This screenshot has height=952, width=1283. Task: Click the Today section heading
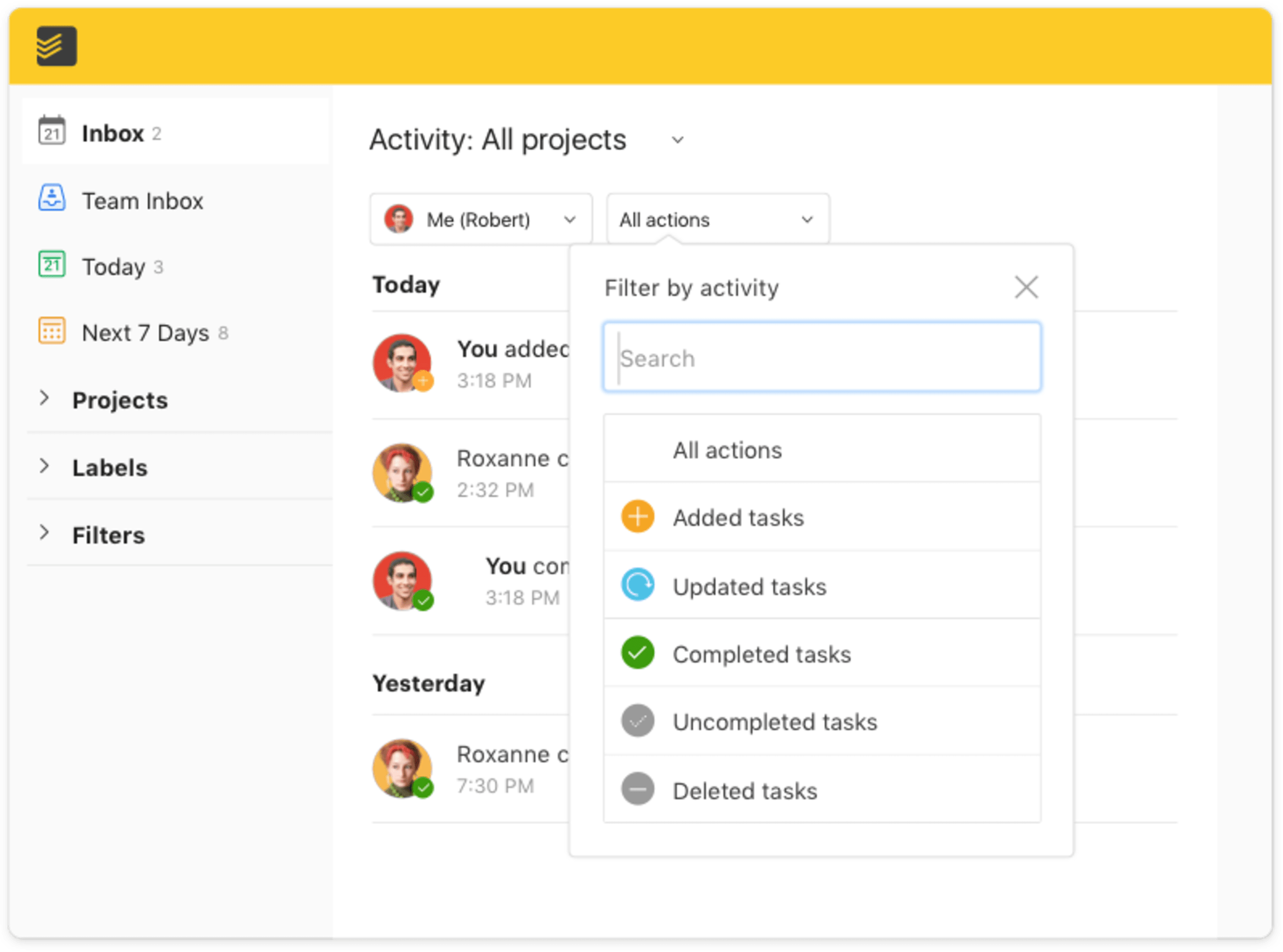click(x=406, y=285)
